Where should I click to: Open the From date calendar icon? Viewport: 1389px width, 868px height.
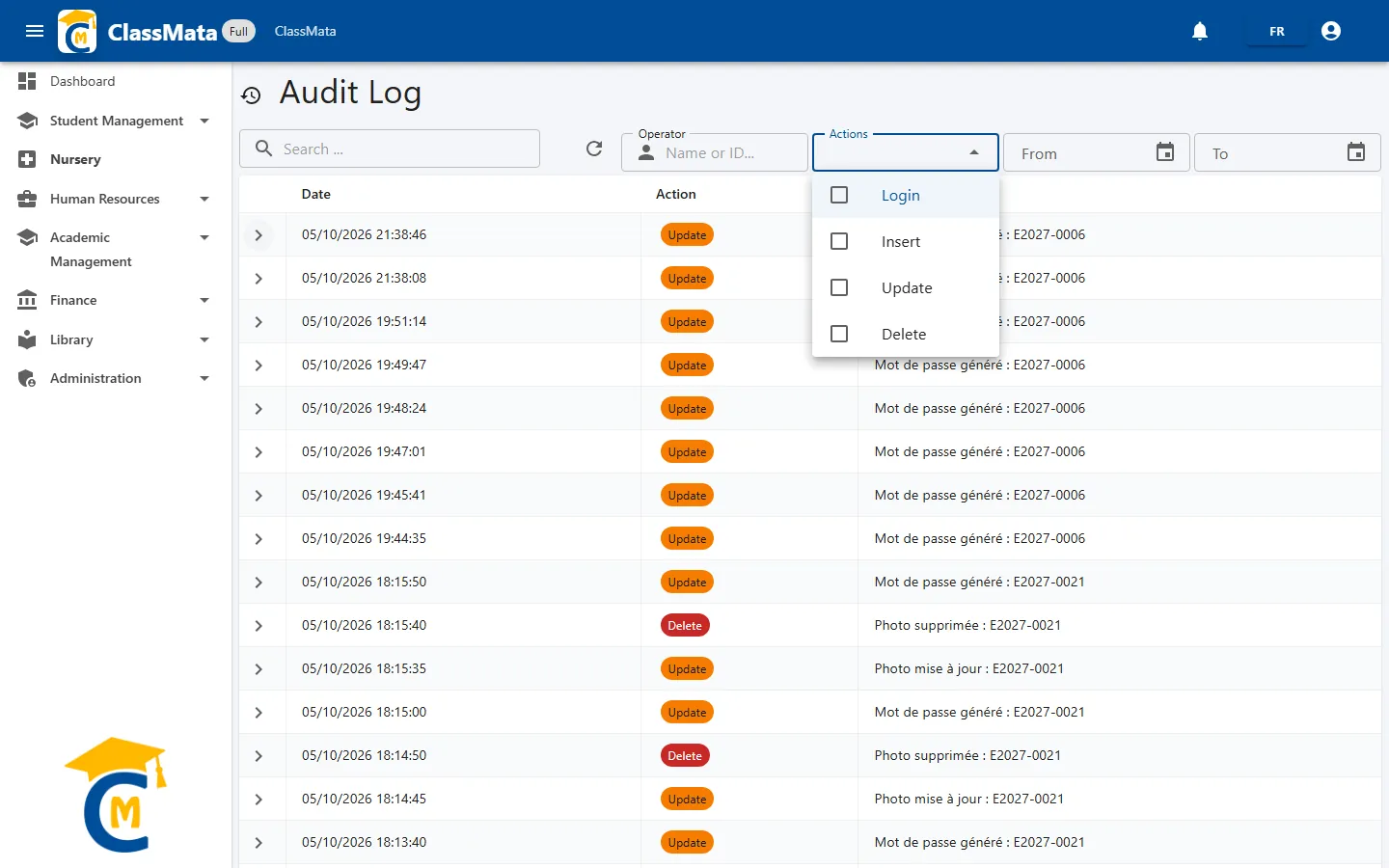pos(1165,152)
